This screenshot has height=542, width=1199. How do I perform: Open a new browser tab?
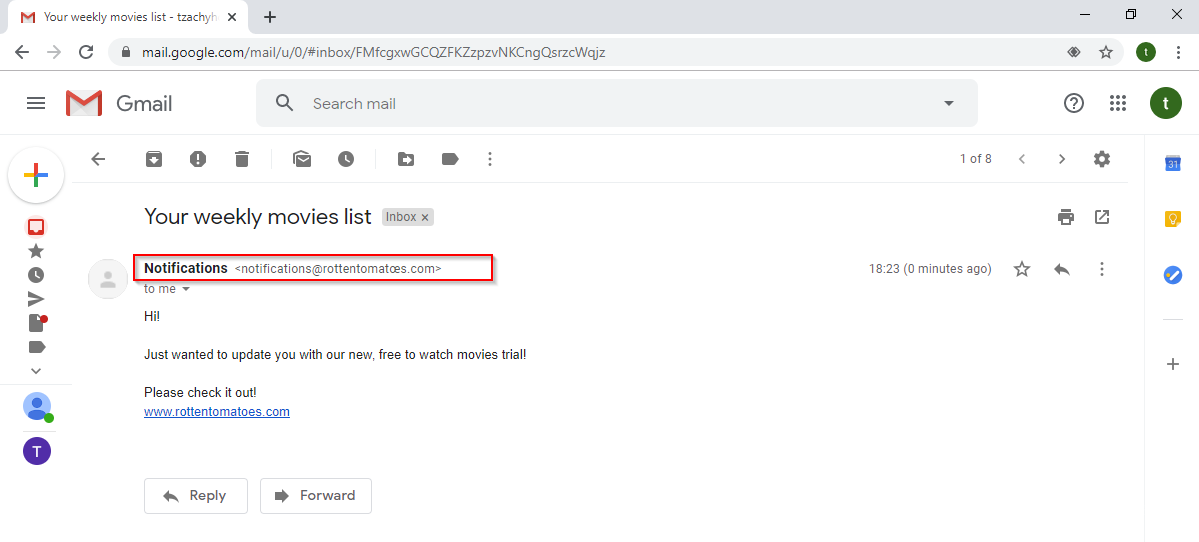click(269, 17)
